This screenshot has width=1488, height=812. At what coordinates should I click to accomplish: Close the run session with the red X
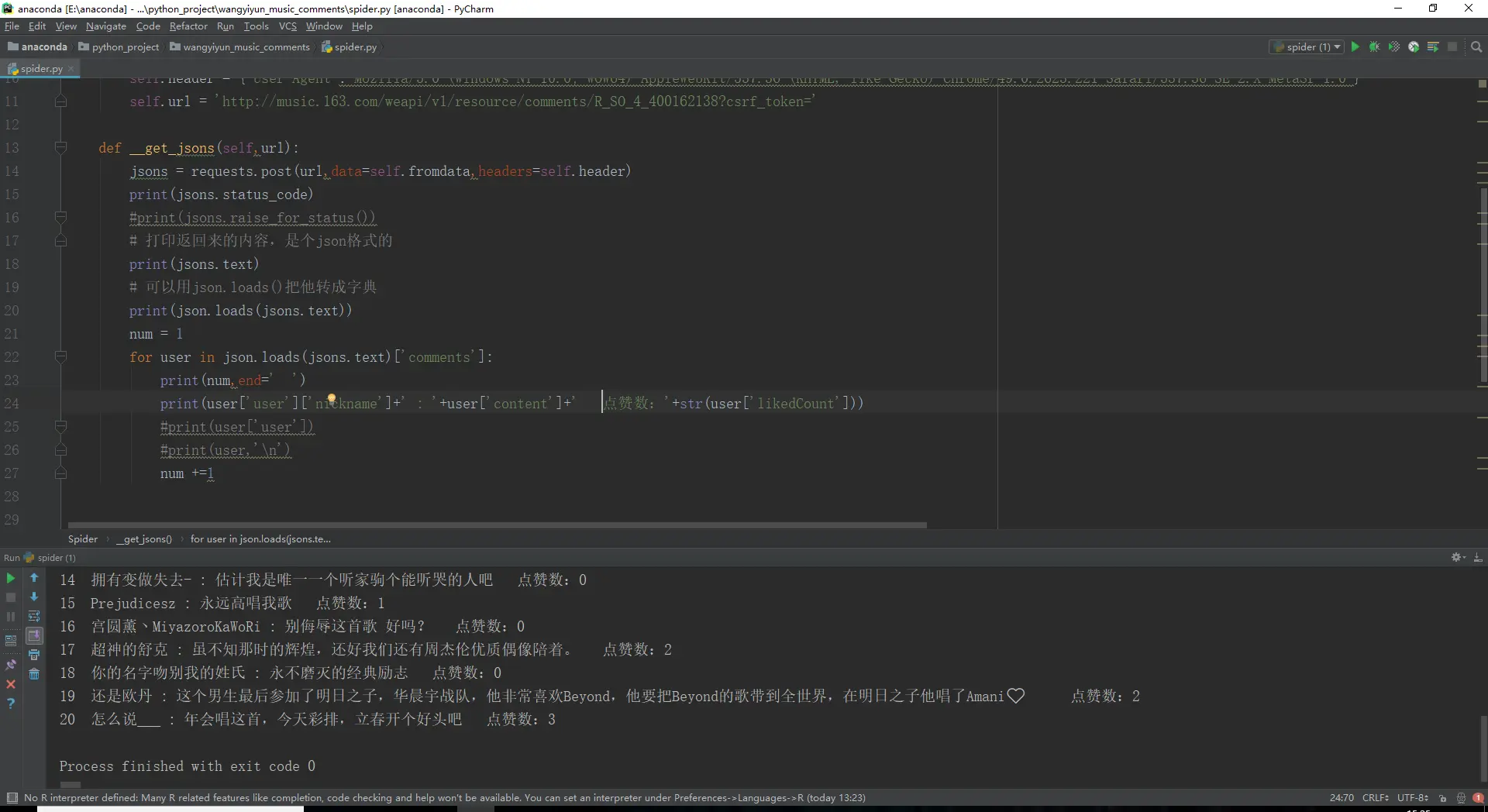coord(11,684)
